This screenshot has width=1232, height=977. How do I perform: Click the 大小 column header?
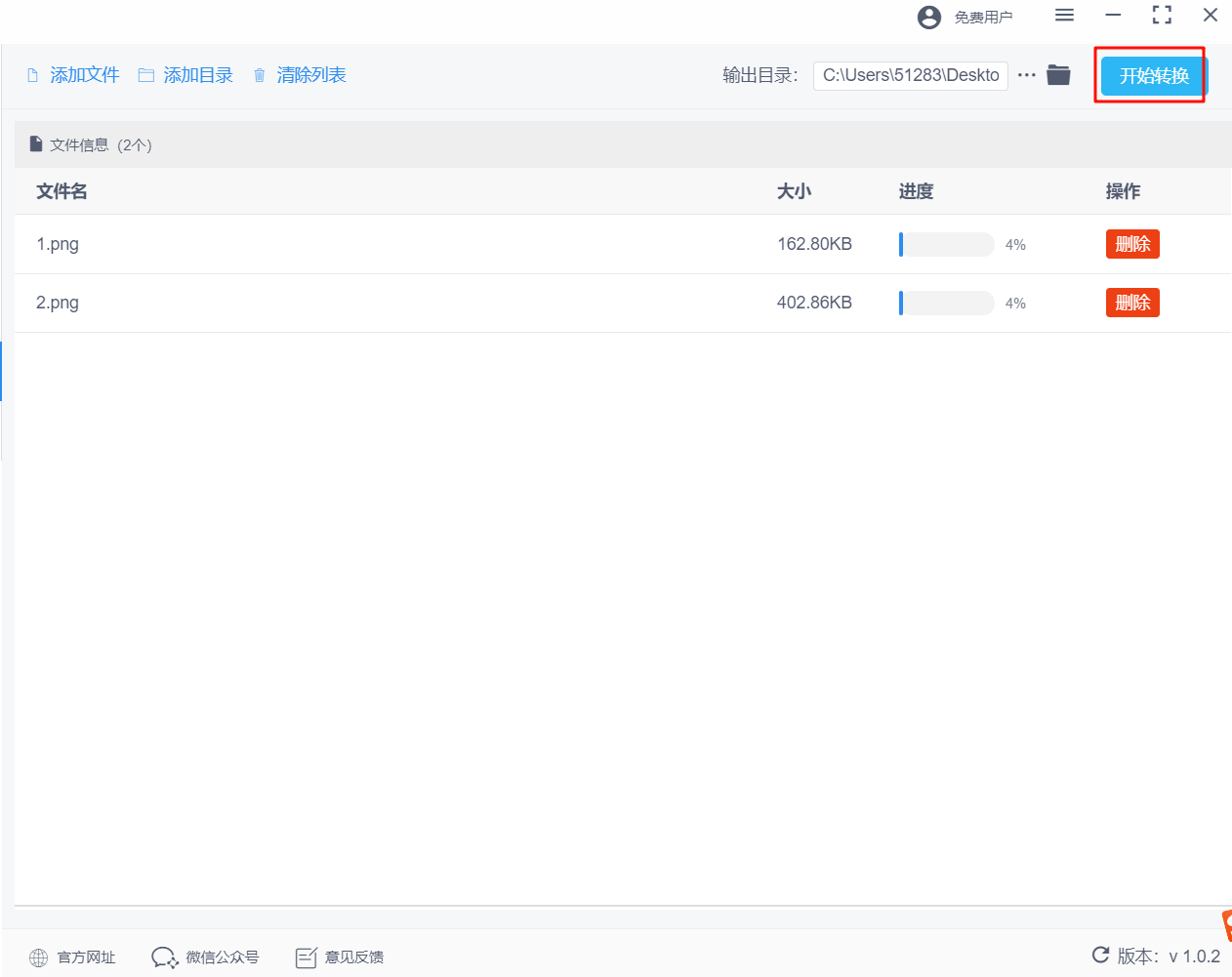click(794, 191)
